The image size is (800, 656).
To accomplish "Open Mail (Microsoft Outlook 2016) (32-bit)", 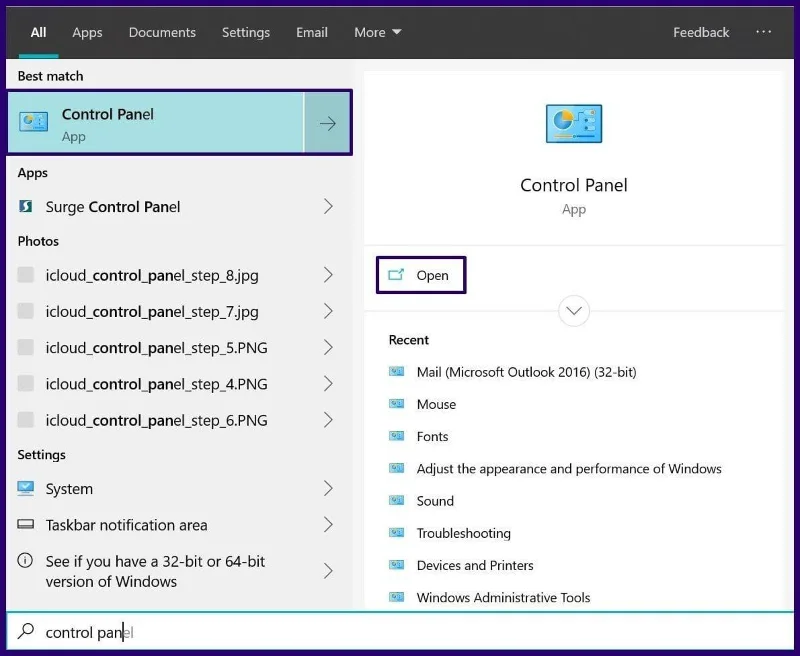I will (526, 372).
